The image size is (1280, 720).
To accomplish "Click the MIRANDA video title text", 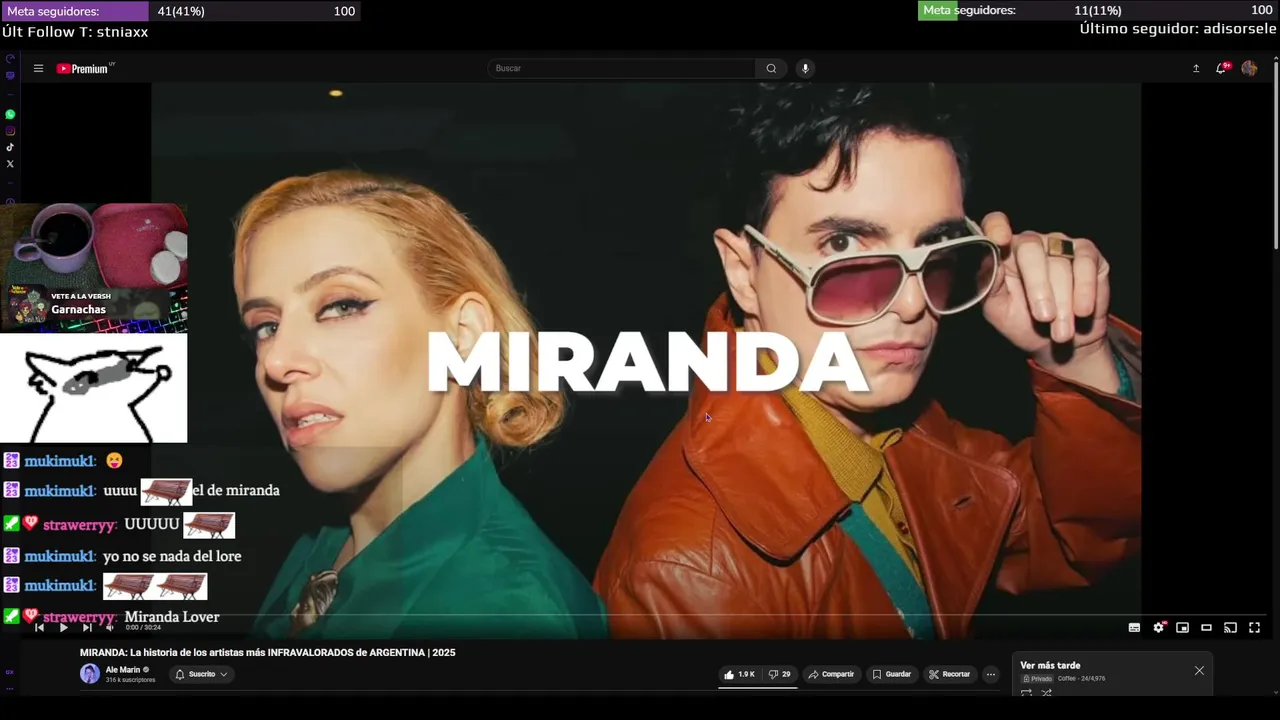I will tap(268, 653).
